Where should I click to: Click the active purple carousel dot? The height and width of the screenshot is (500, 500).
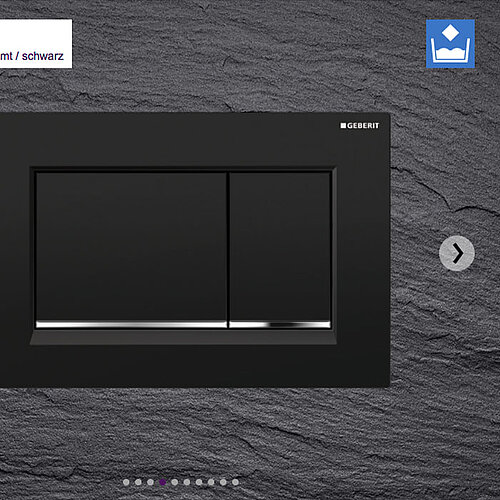pos(163,482)
